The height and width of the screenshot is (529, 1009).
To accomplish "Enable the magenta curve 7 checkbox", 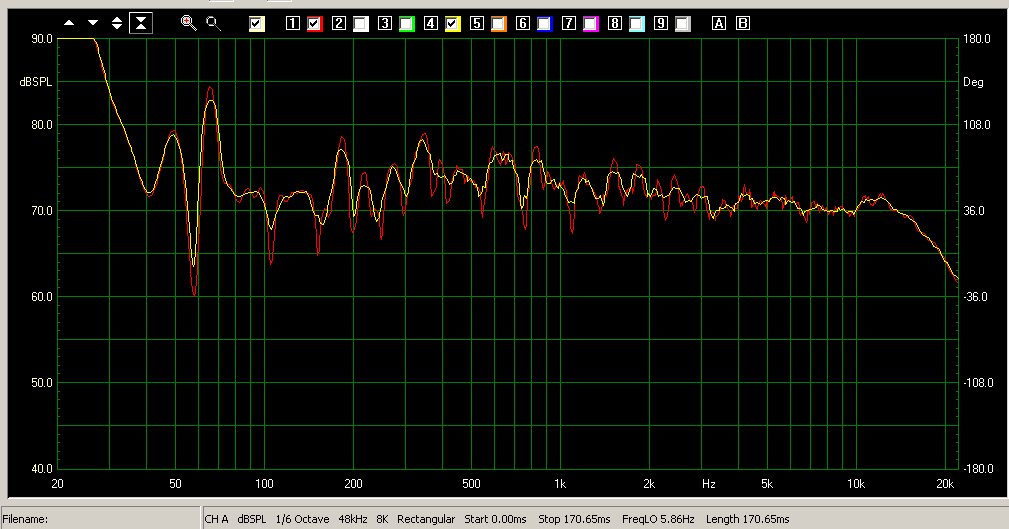I will point(590,23).
